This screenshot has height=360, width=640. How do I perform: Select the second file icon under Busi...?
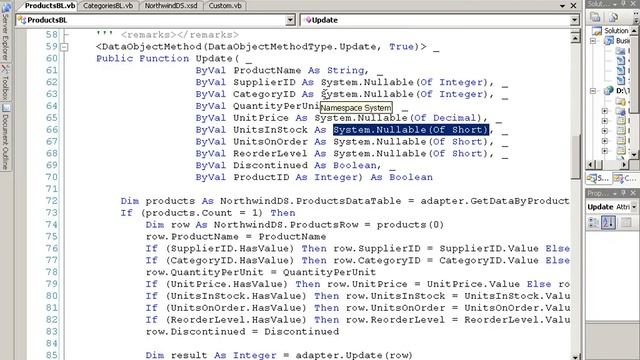pos(620,60)
